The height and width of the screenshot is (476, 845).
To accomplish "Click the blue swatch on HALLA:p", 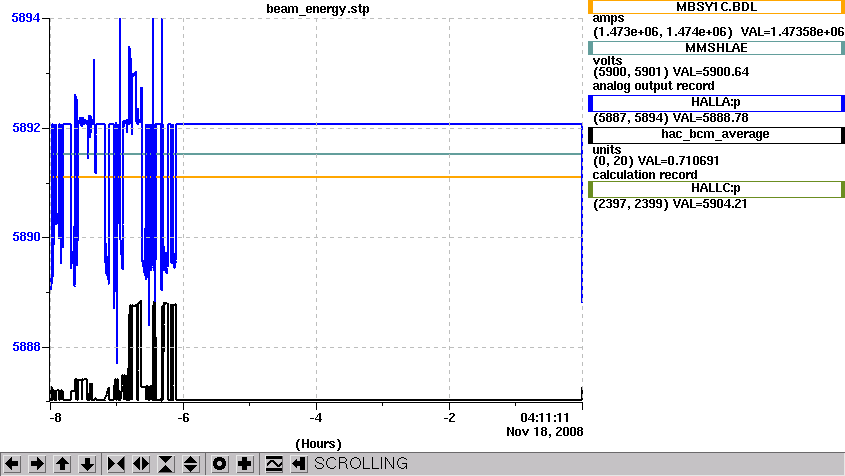I will (x=591, y=103).
